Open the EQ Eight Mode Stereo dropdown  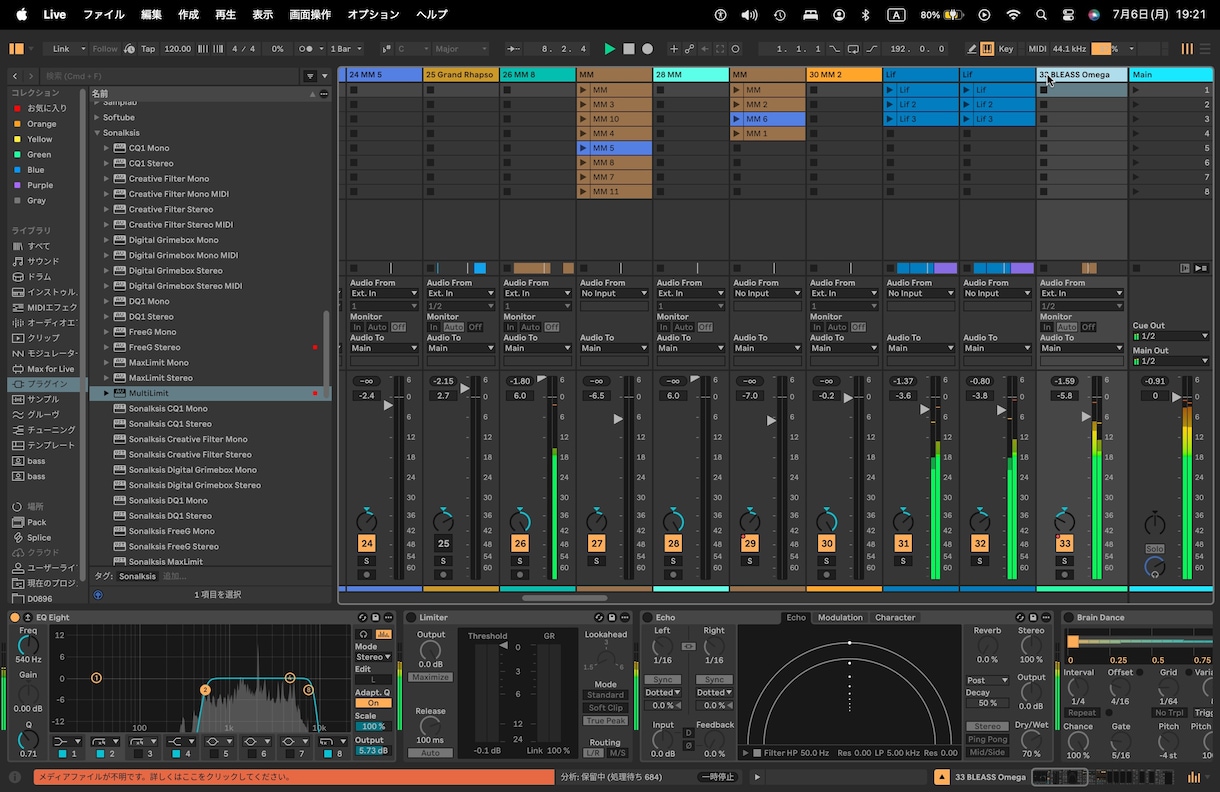[x=373, y=657]
